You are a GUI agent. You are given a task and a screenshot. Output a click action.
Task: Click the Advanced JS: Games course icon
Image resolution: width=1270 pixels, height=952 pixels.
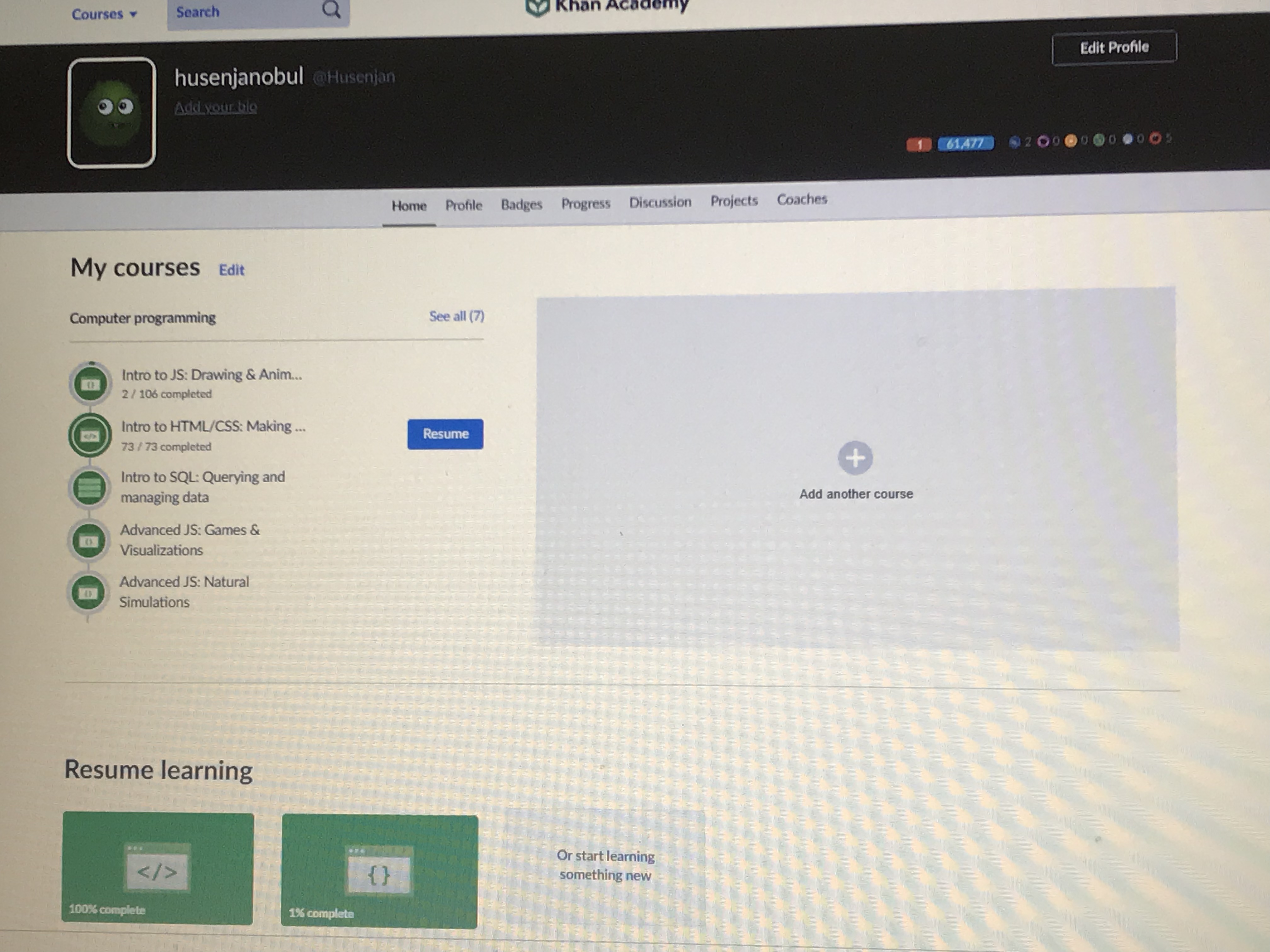pyautogui.click(x=89, y=541)
